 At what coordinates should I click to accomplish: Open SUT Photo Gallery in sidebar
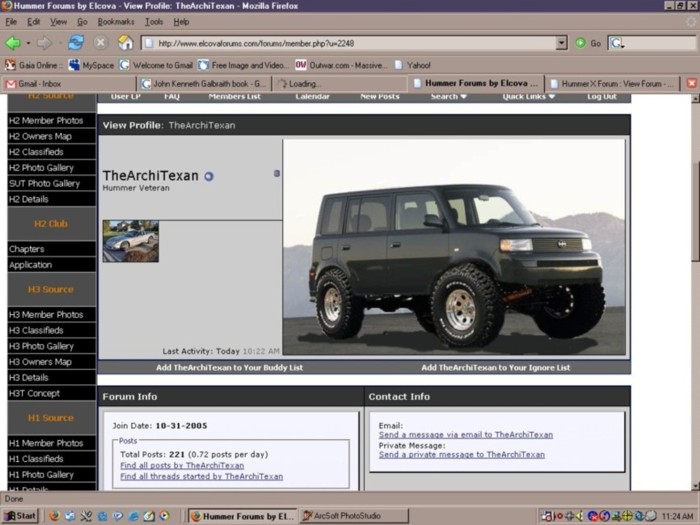tap(51, 183)
